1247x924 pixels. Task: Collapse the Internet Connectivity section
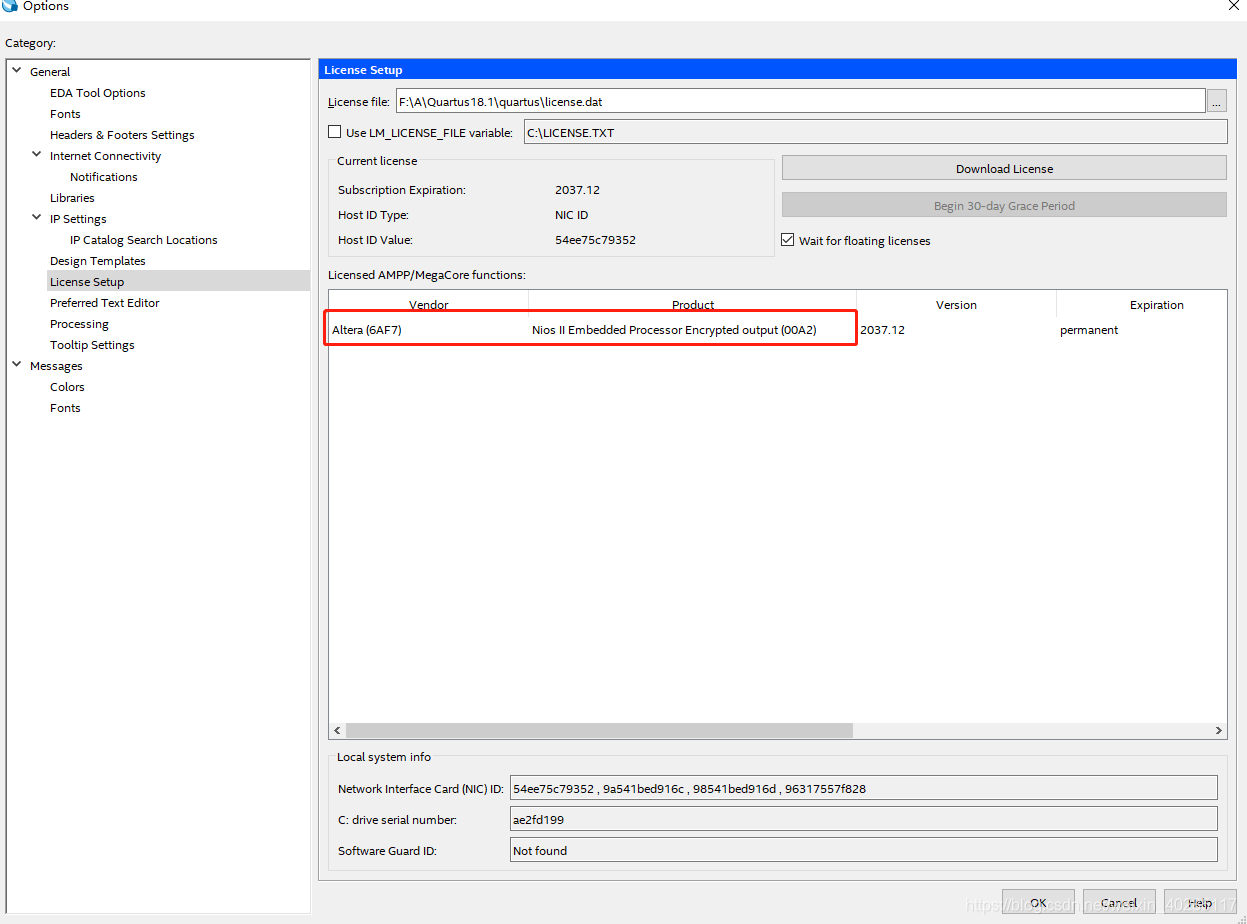(36, 155)
